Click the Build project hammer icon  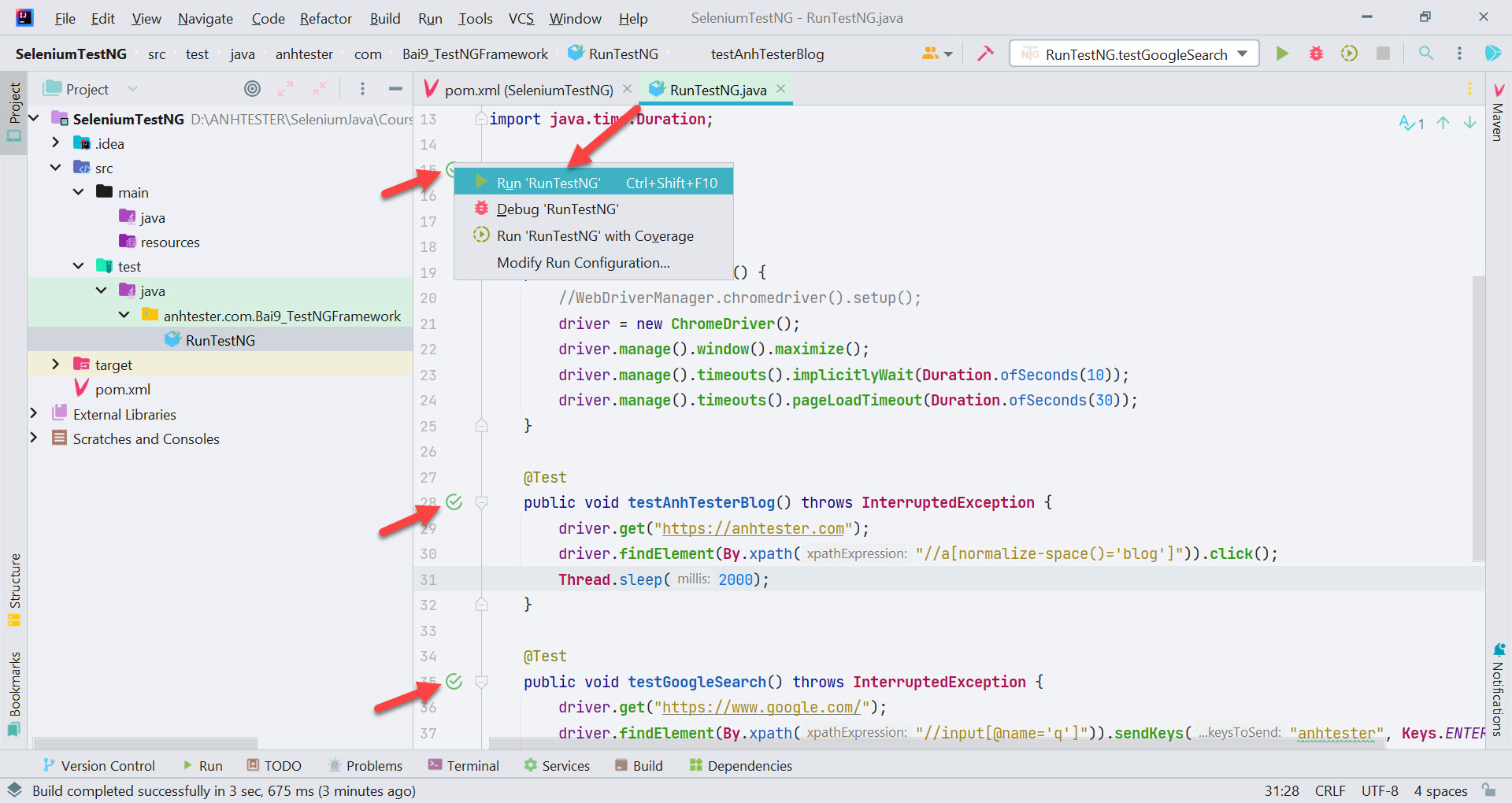pos(985,54)
